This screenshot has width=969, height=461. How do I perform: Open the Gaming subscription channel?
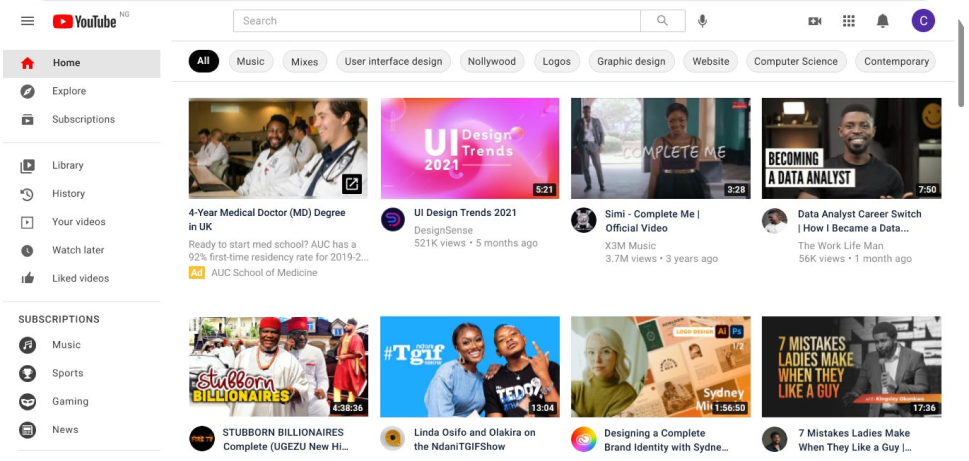pyautogui.click(x=70, y=401)
